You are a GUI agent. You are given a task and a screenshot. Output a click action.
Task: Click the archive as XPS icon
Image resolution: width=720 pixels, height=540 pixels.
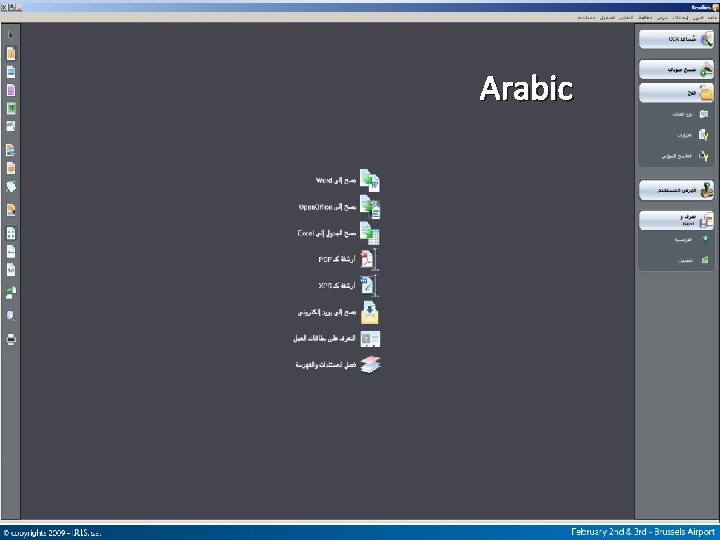[369, 286]
